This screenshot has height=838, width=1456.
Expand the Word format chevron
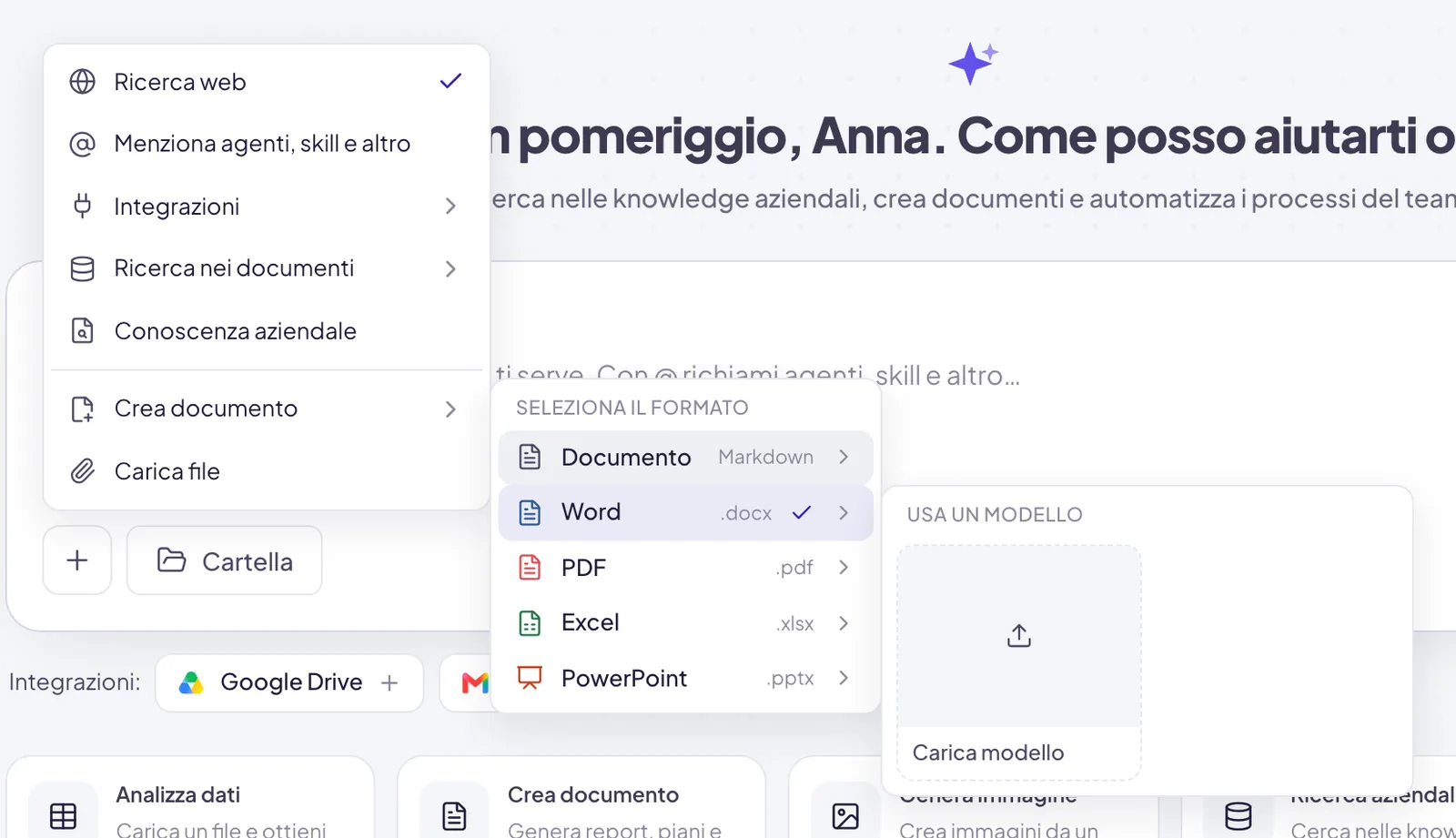844,512
